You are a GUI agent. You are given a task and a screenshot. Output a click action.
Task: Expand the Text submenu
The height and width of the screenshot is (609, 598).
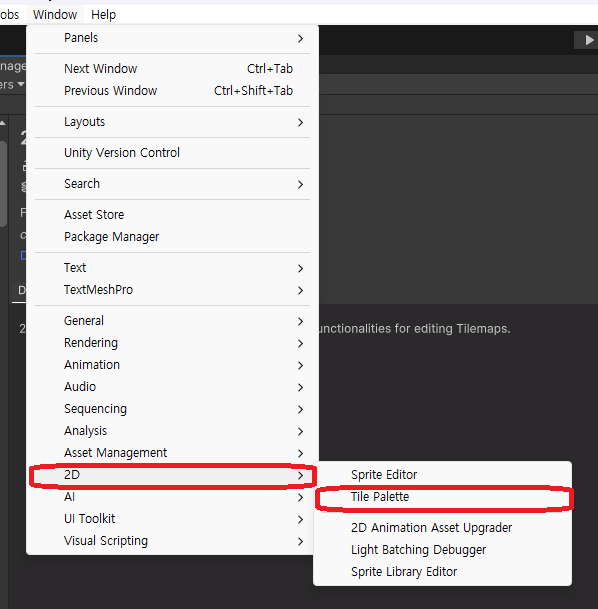pos(172,268)
